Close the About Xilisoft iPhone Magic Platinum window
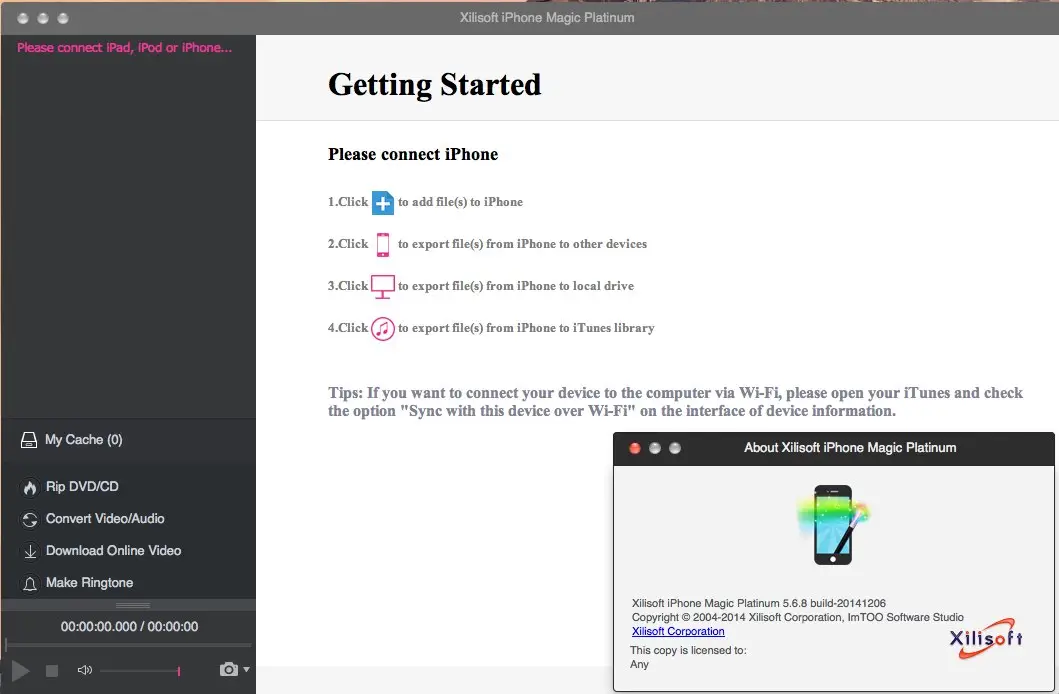Image resolution: width=1059 pixels, height=694 pixels. (x=635, y=448)
